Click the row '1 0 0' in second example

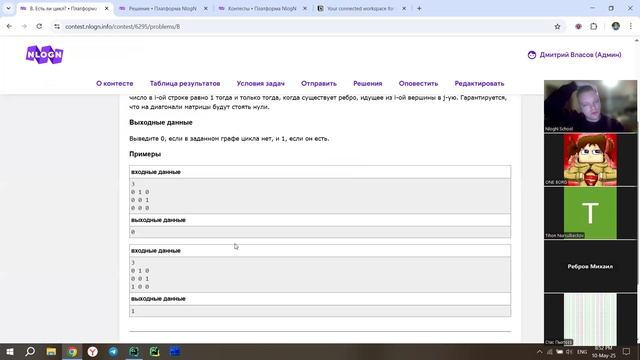pyautogui.click(x=140, y=287)
